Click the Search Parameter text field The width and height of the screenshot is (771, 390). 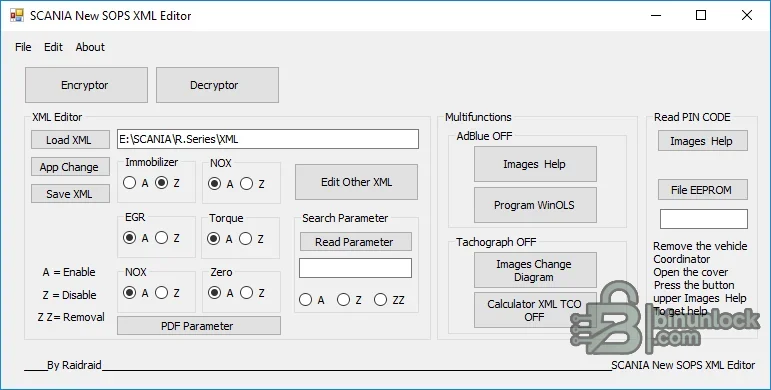coord(356,268)
